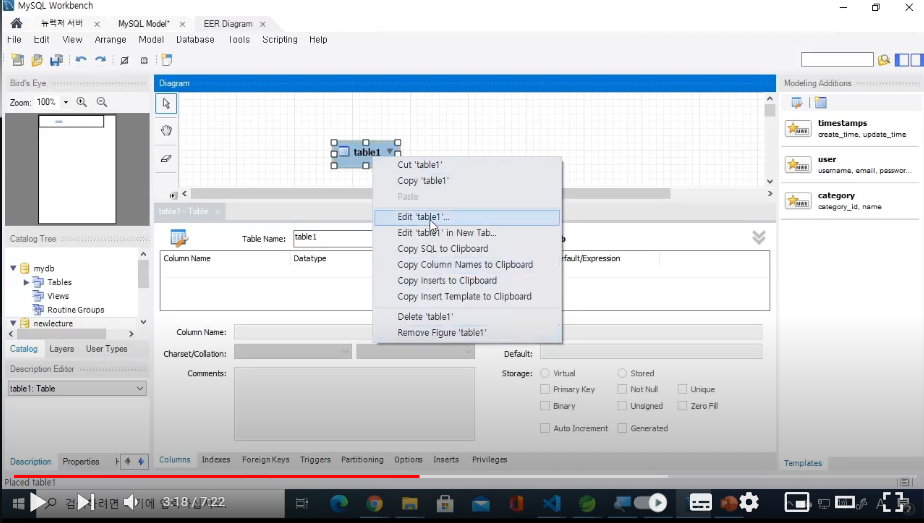
Task: Open Microsoft Edge from taskbar
Action: coord(339,504)
